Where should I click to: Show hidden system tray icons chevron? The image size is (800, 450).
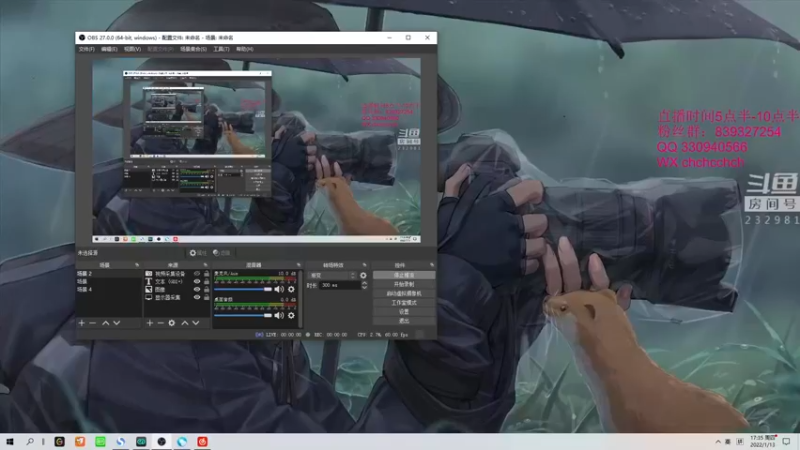[x=718, y=441]
